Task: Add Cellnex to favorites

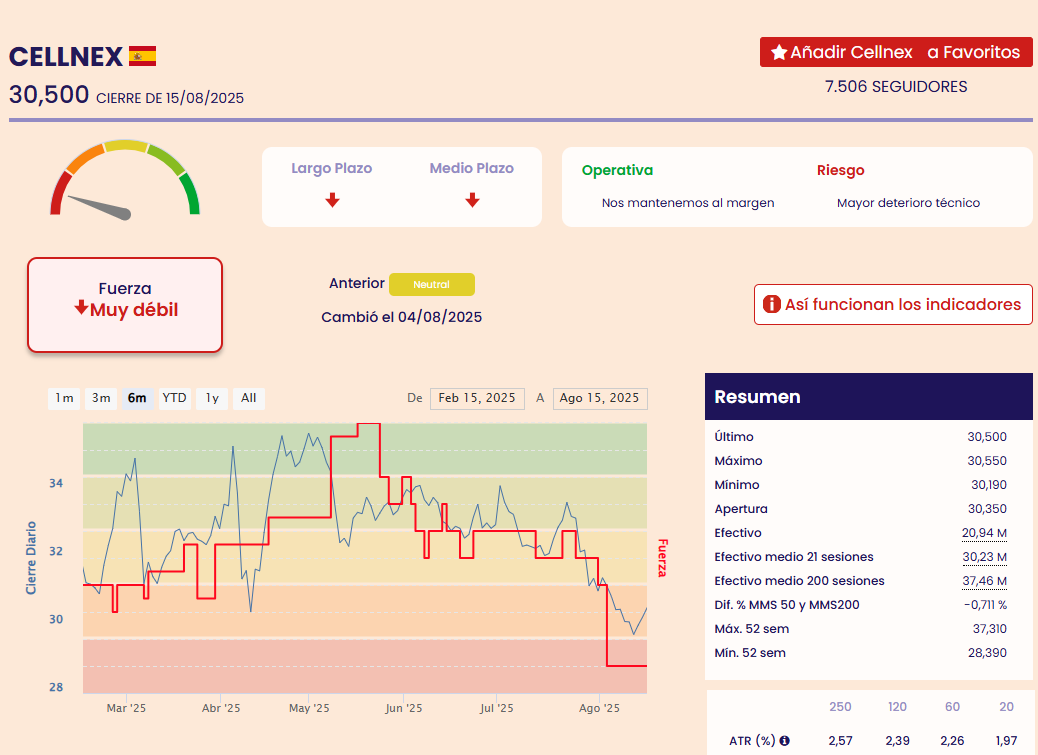Action: pos(896,52)
